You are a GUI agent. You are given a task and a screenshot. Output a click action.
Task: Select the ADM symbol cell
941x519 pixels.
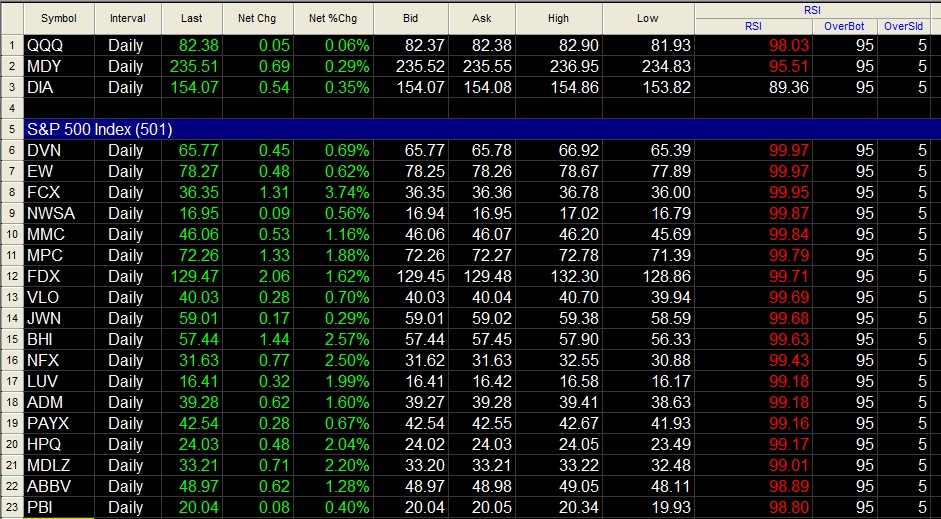point(59,402)
